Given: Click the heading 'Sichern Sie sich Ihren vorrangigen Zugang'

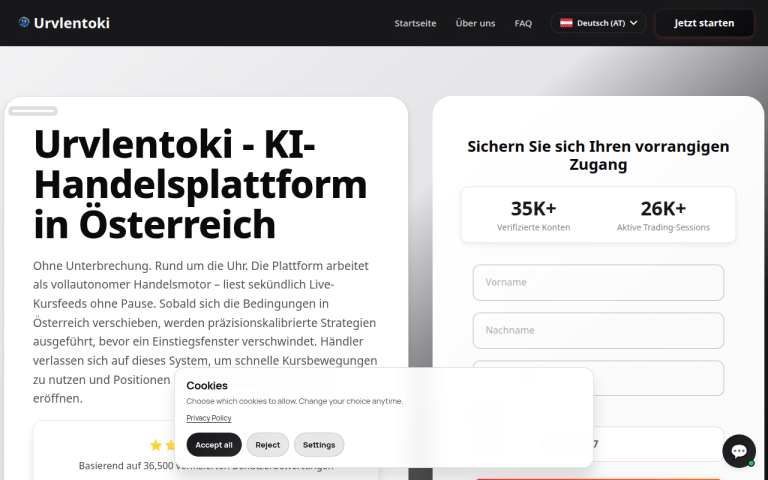Looking at the screenshot, I should point(598,155).
